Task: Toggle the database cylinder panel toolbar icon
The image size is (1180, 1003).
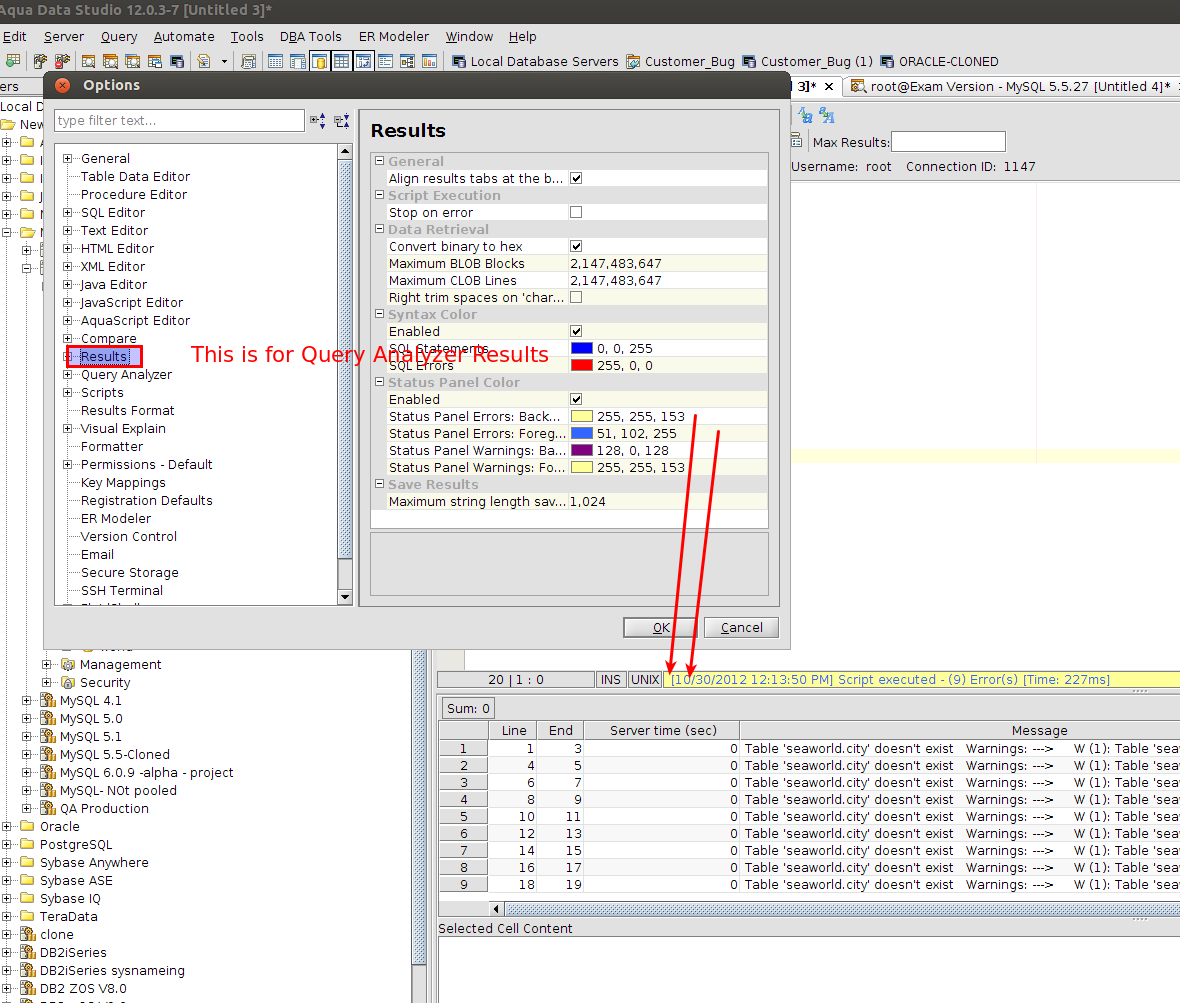Action: pos(319,61)
